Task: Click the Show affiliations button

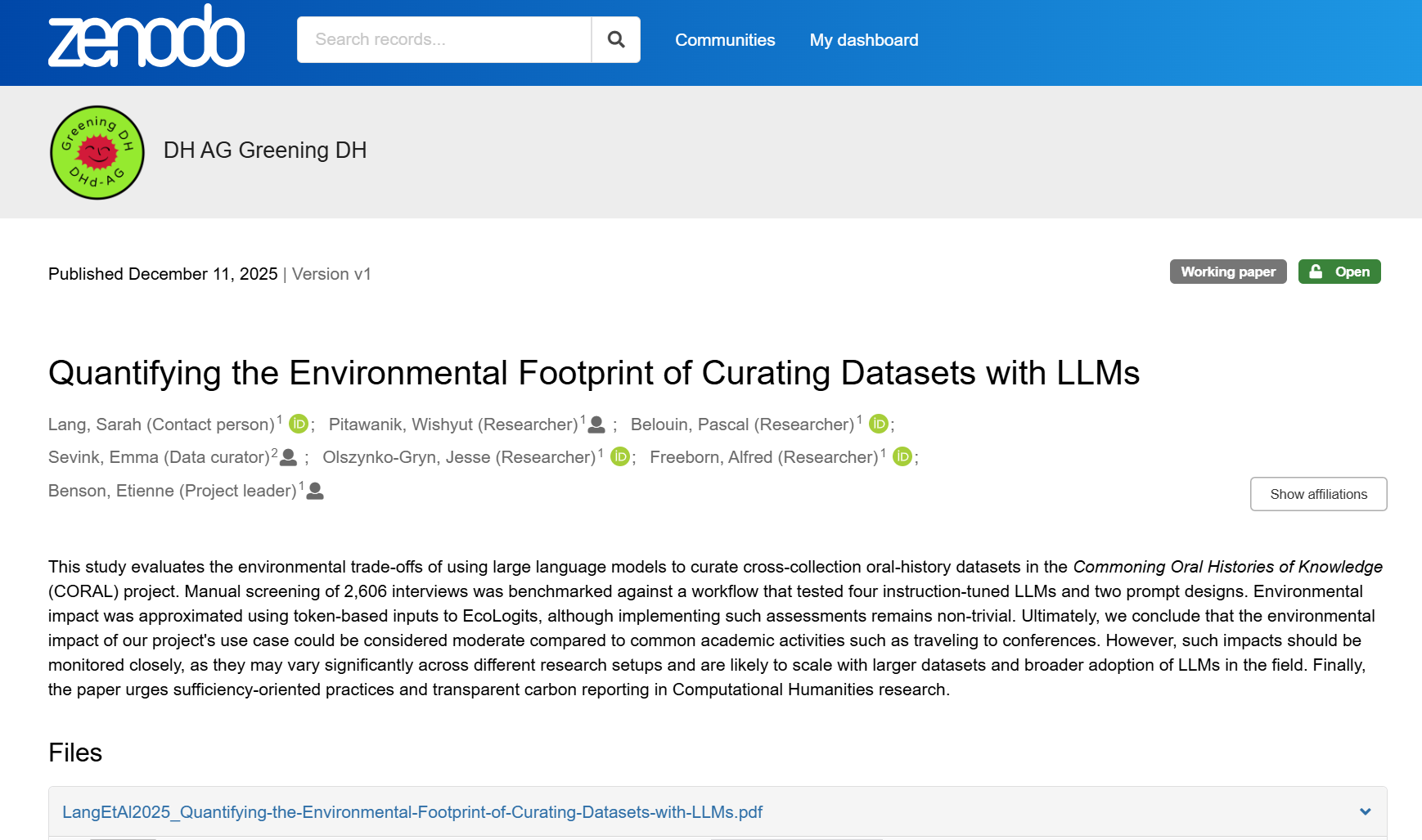Action: 1317,494
